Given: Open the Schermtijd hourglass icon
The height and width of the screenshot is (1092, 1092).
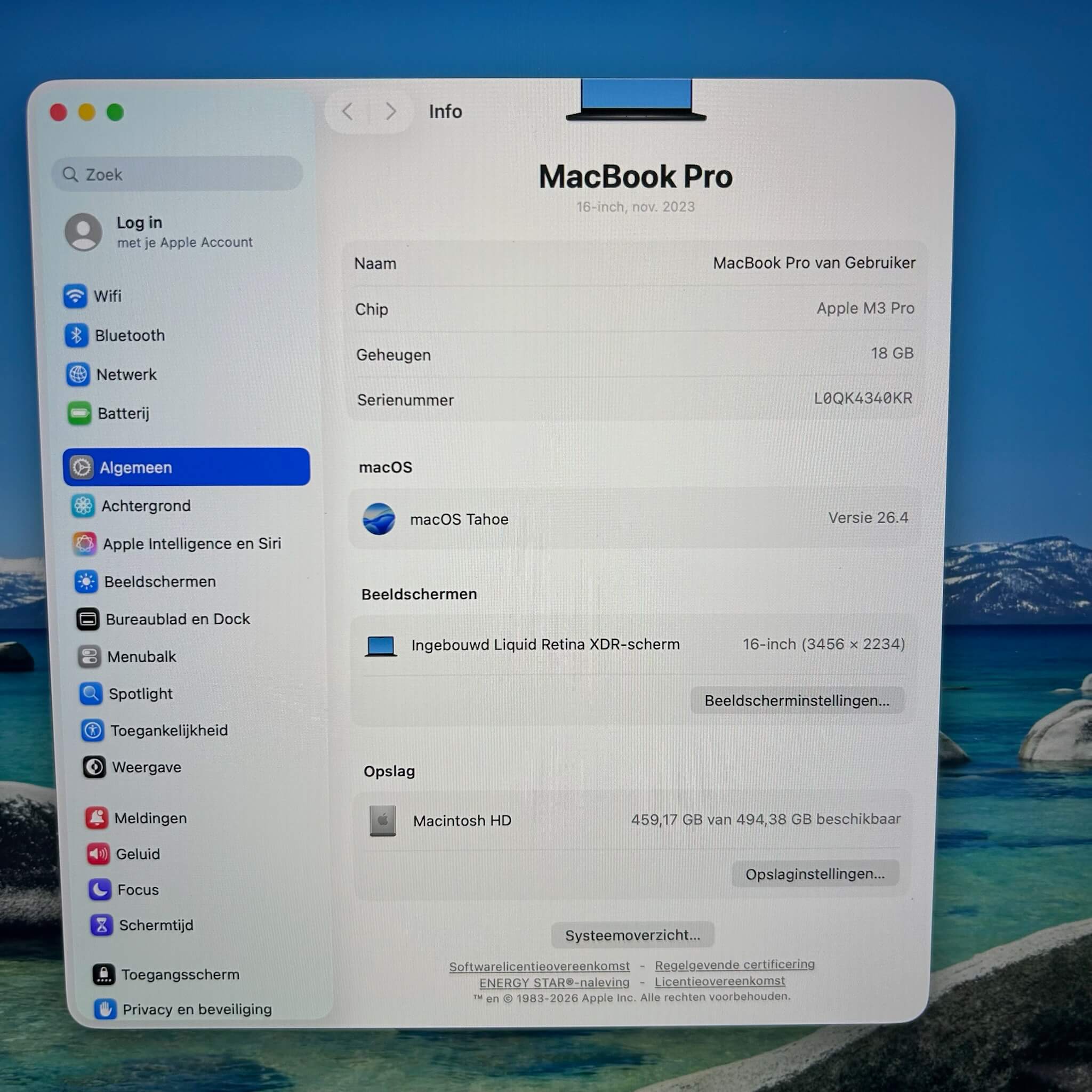Looking at the screenshot, I should [x=101, y=925].
